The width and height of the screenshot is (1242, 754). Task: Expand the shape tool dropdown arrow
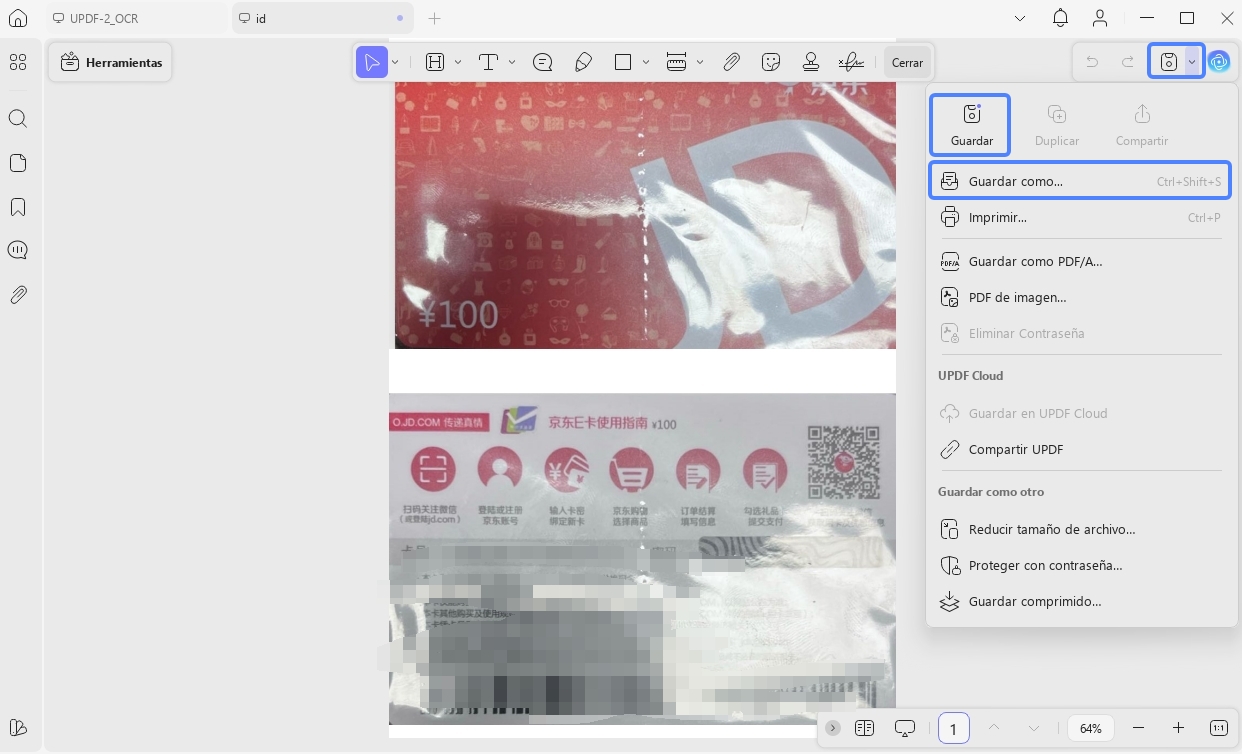646,62
